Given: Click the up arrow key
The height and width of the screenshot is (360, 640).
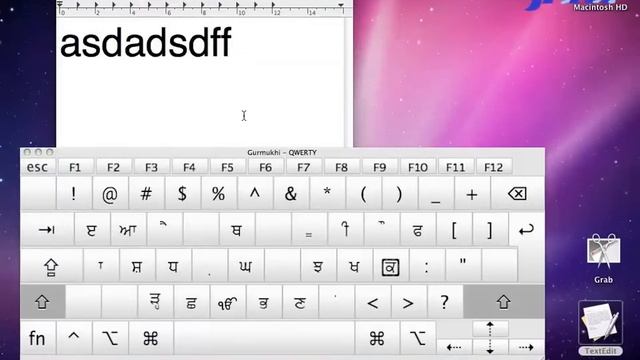Looking at the screenshot, I should (490, 329).
